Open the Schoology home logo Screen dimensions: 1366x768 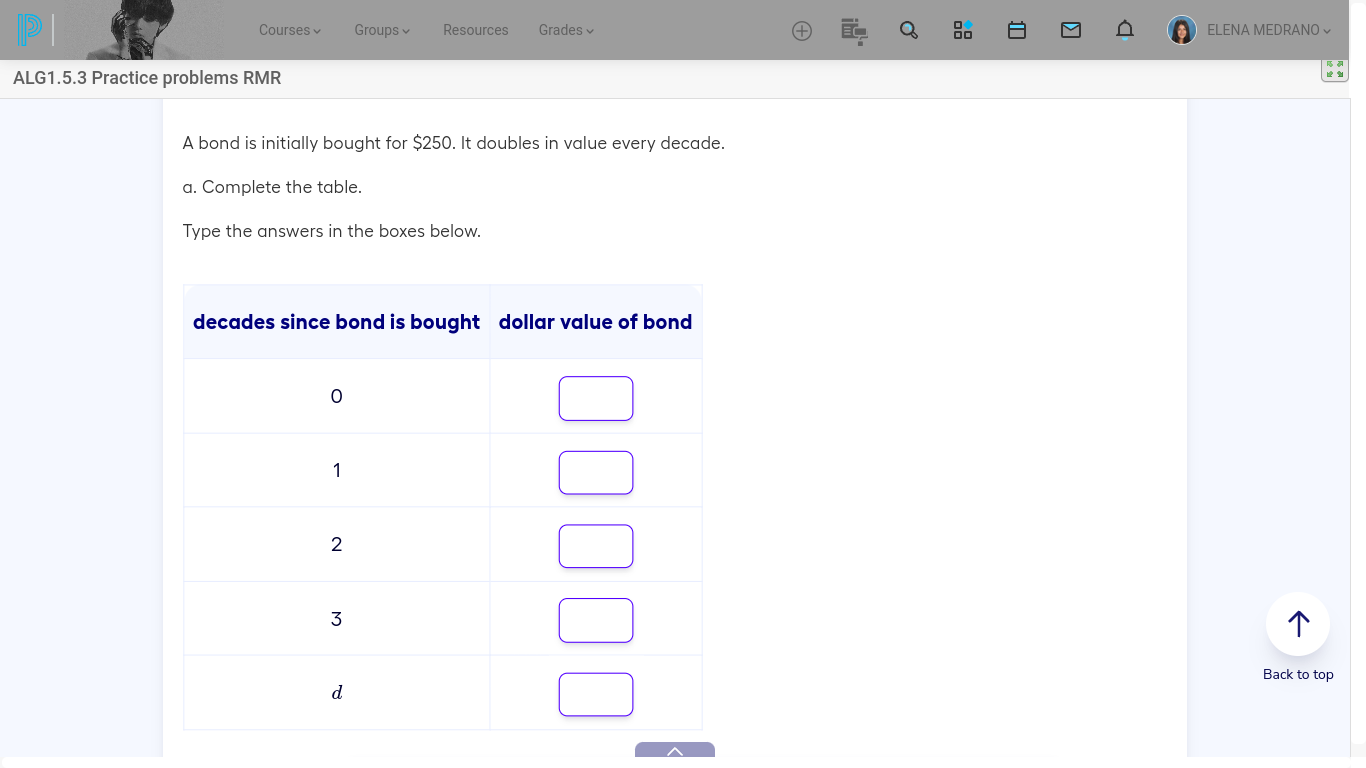coord(29,29)
